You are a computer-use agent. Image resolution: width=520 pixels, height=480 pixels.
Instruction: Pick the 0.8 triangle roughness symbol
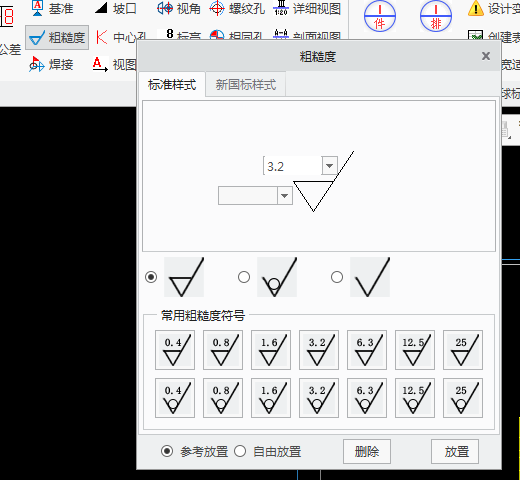click(223, 350)
